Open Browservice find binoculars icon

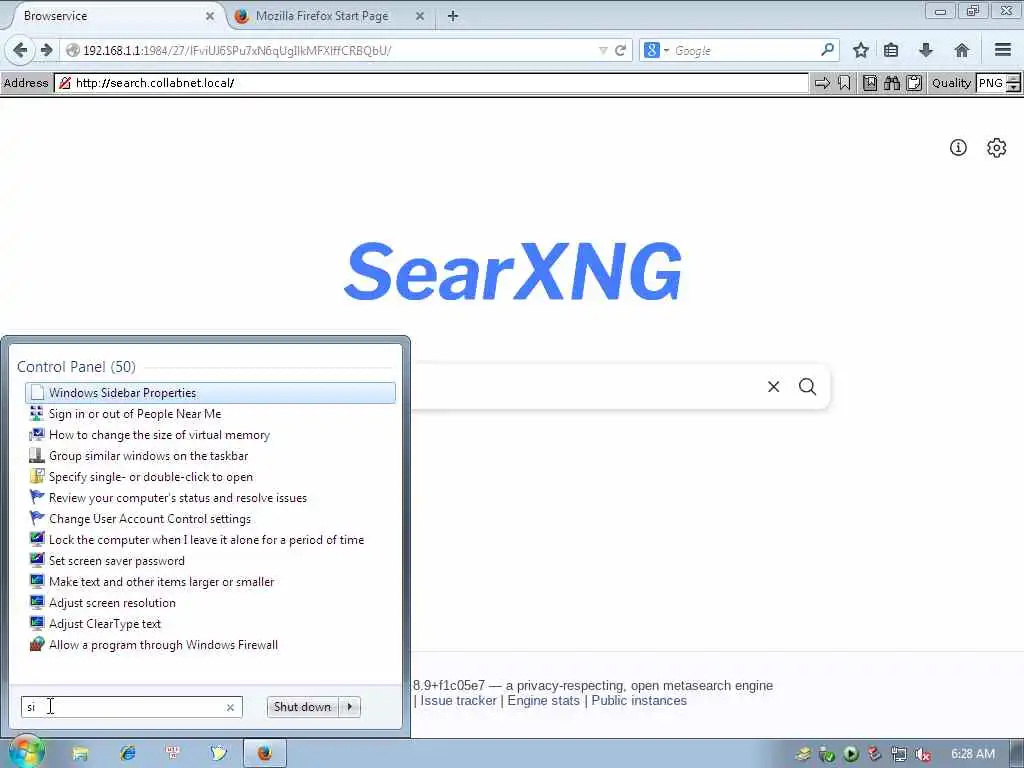(x=892, y=83)
